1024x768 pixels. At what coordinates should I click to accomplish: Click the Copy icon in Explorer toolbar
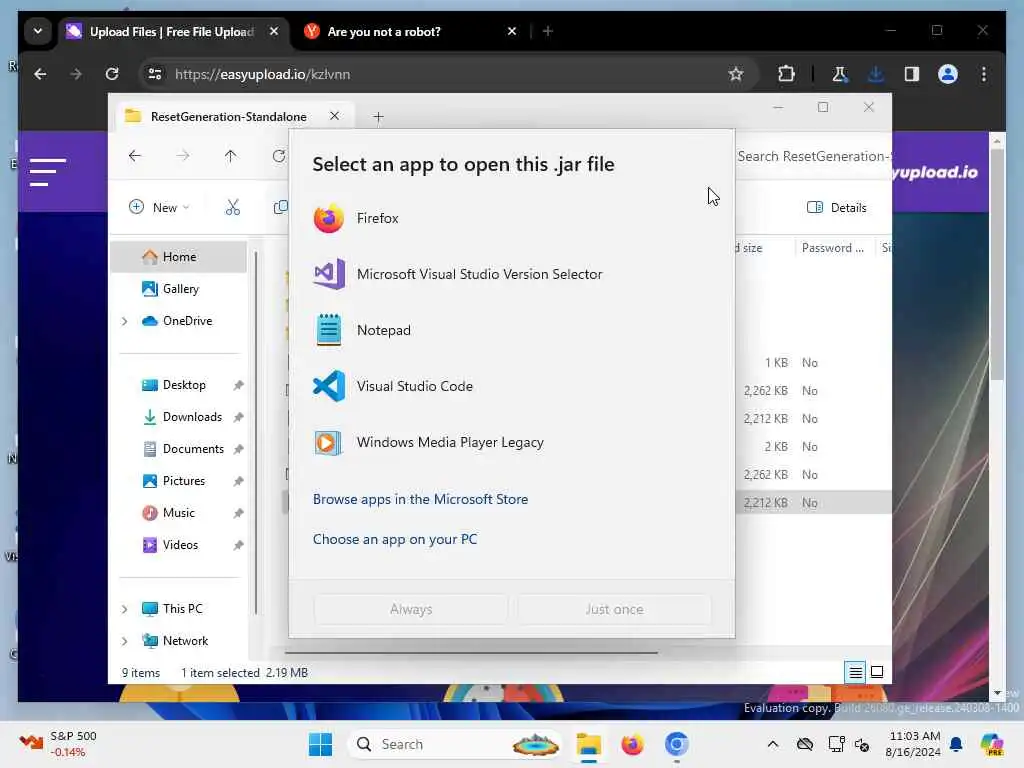click(280, 208)
